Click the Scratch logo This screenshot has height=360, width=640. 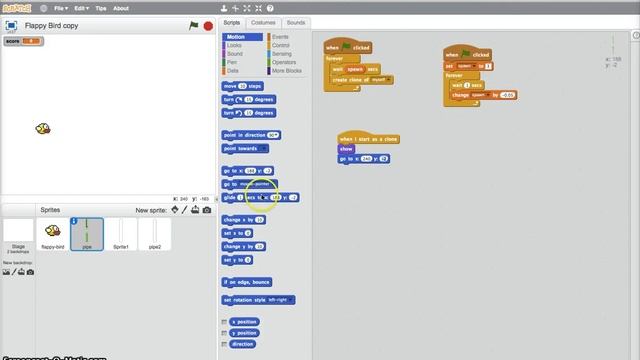tap(17, 8)
